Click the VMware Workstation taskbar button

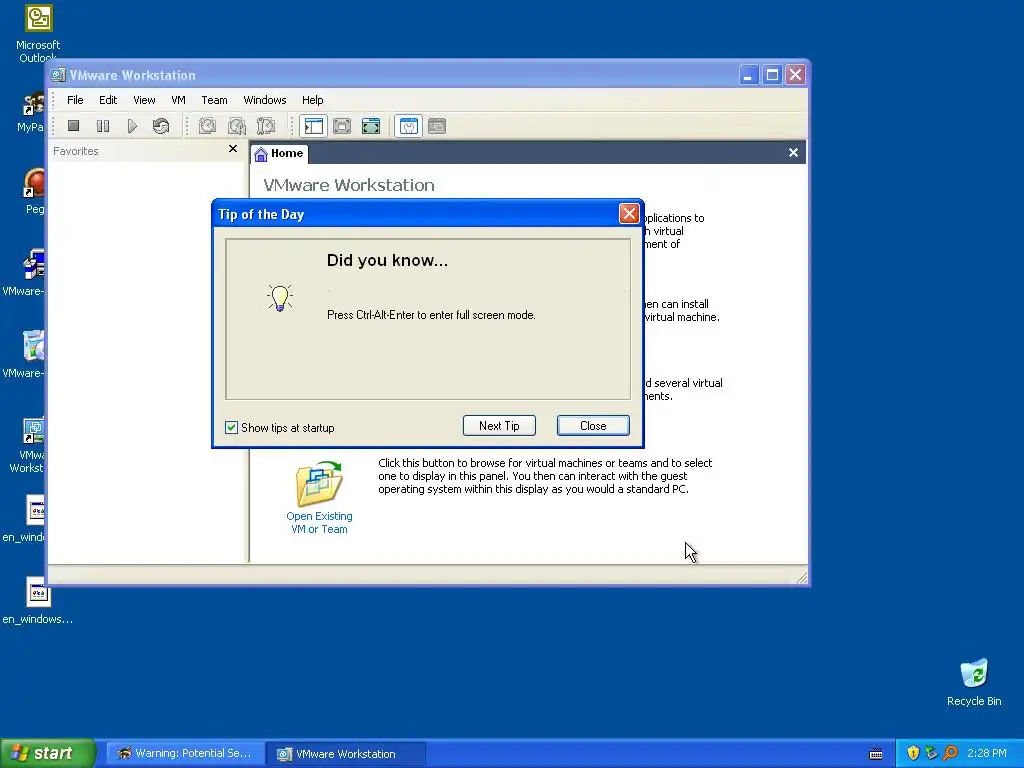tap(346, 754)
